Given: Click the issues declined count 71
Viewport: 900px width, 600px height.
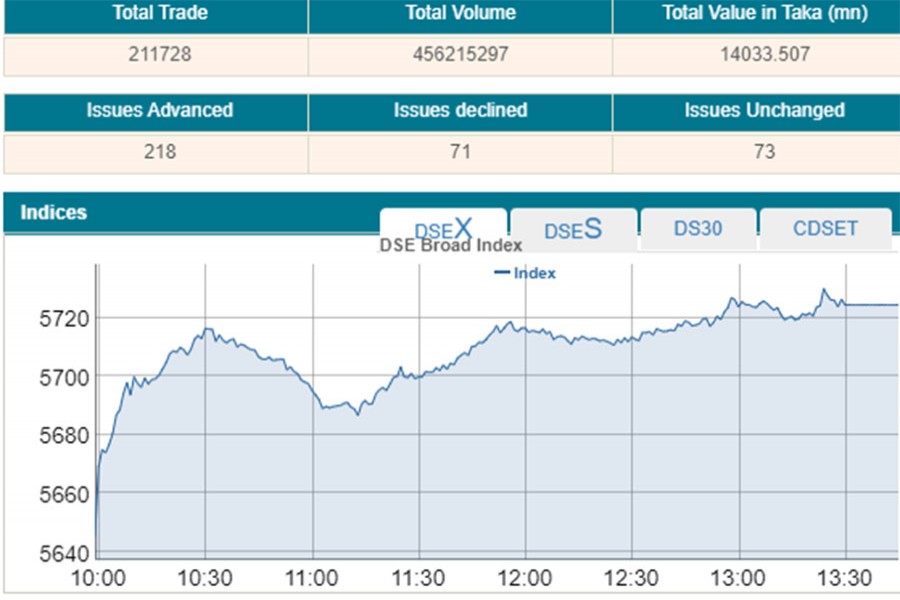Looking at the screenshot, I should coord(460,152).
